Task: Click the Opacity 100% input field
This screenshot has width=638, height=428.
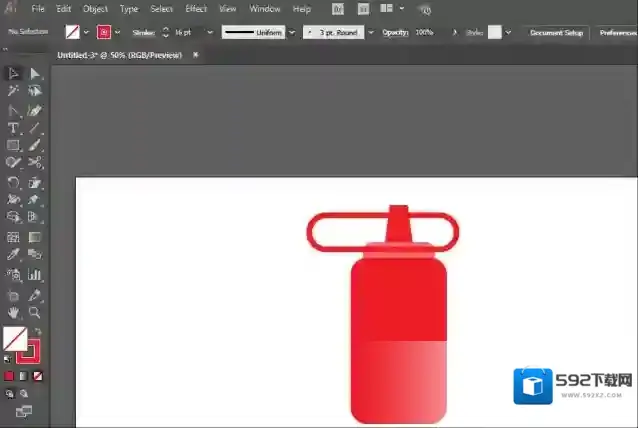Action: 424,32
